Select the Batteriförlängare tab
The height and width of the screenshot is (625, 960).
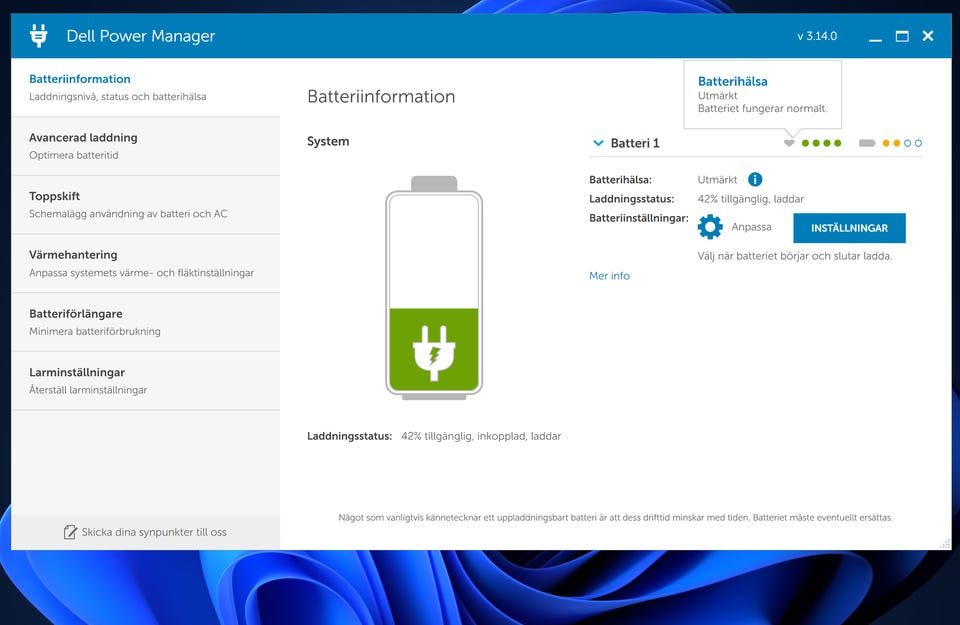pos(146,323)
